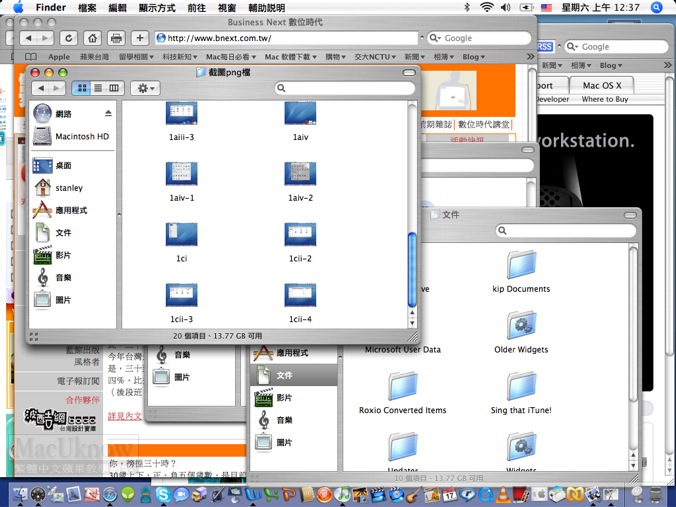The image size is (676, 507).
Task: Click the Safari URL address field
Action: (286, 38)
